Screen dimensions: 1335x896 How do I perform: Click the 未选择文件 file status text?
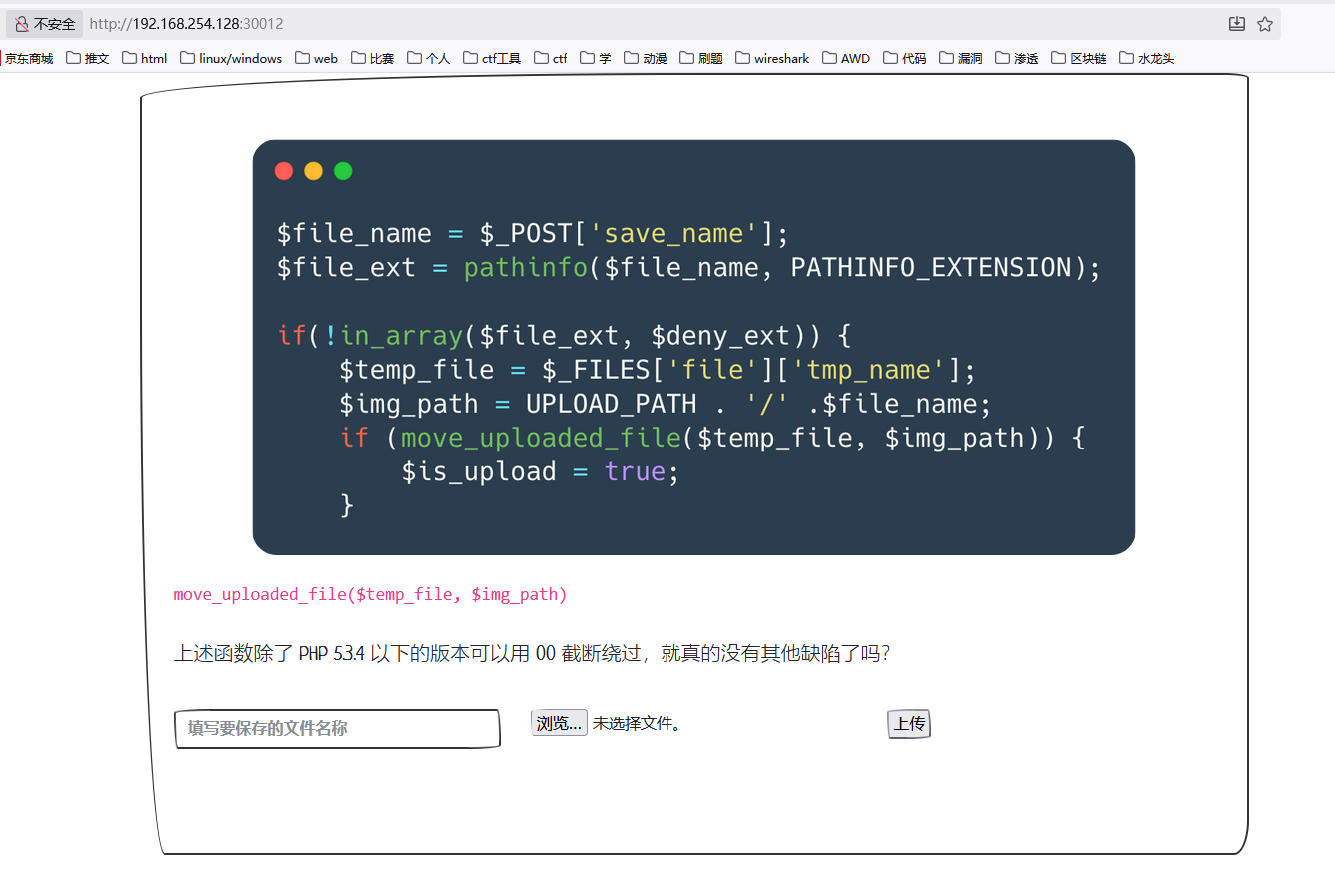tap(637, 723)
